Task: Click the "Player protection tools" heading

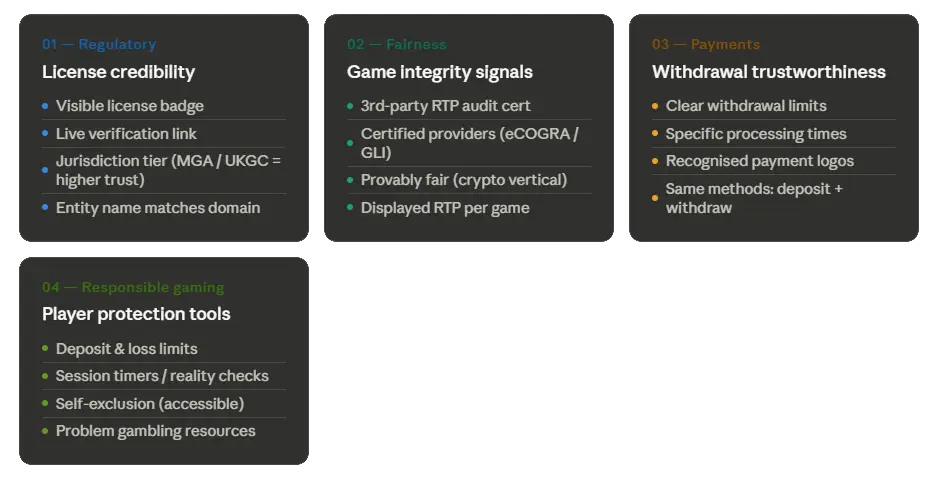Action: pos(136,314)
